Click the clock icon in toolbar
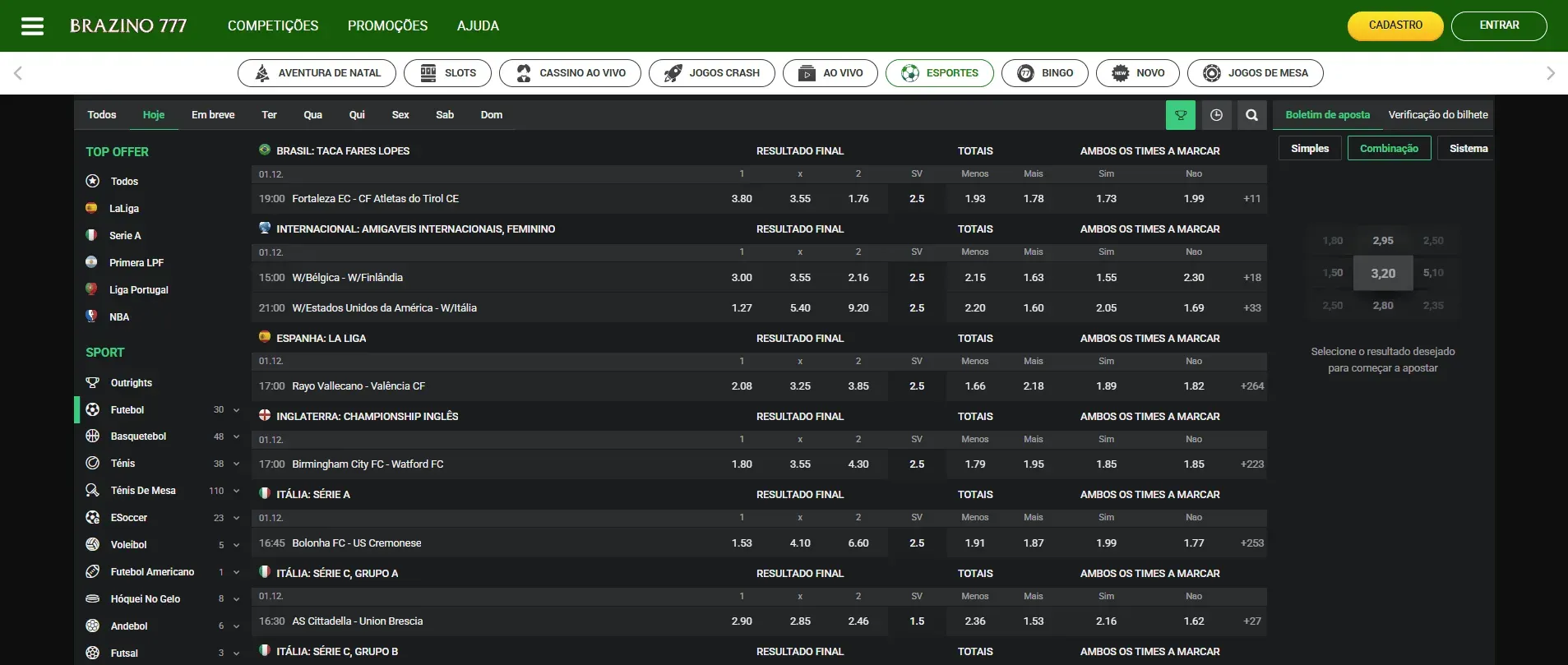 (x=1216, y=115)
